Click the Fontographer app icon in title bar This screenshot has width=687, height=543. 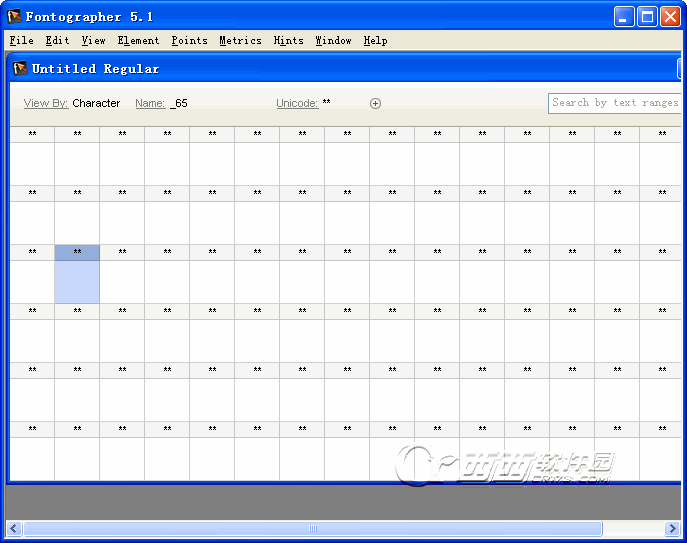14,17
